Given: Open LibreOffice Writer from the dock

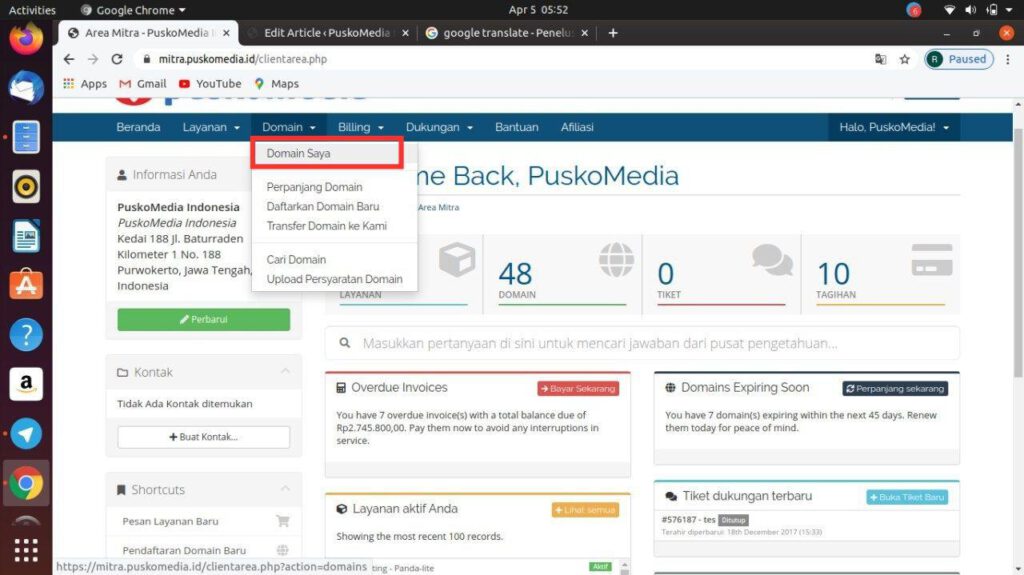Looking at the screenshot, I should [26, 236].
